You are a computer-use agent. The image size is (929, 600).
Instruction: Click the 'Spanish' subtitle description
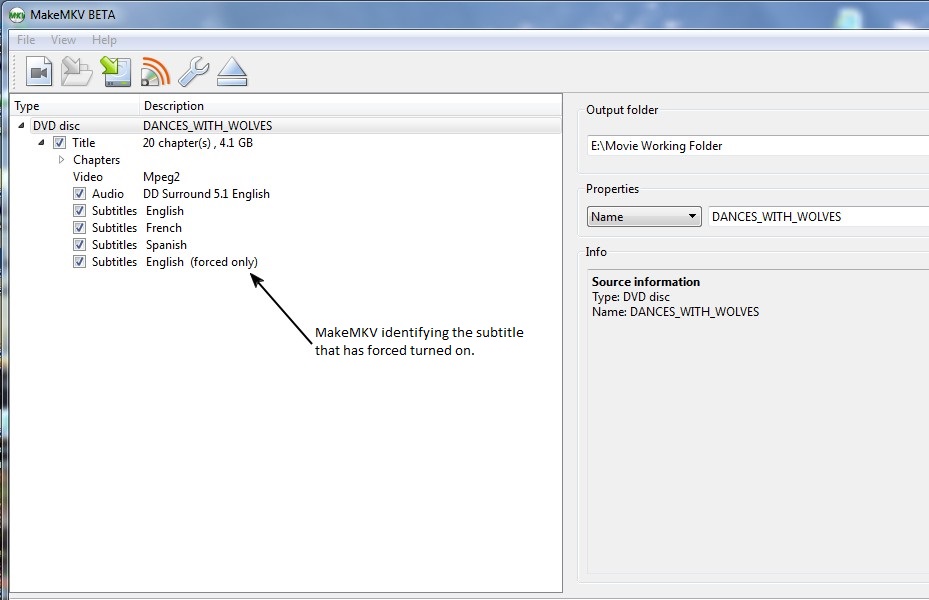tap(166, 245)
